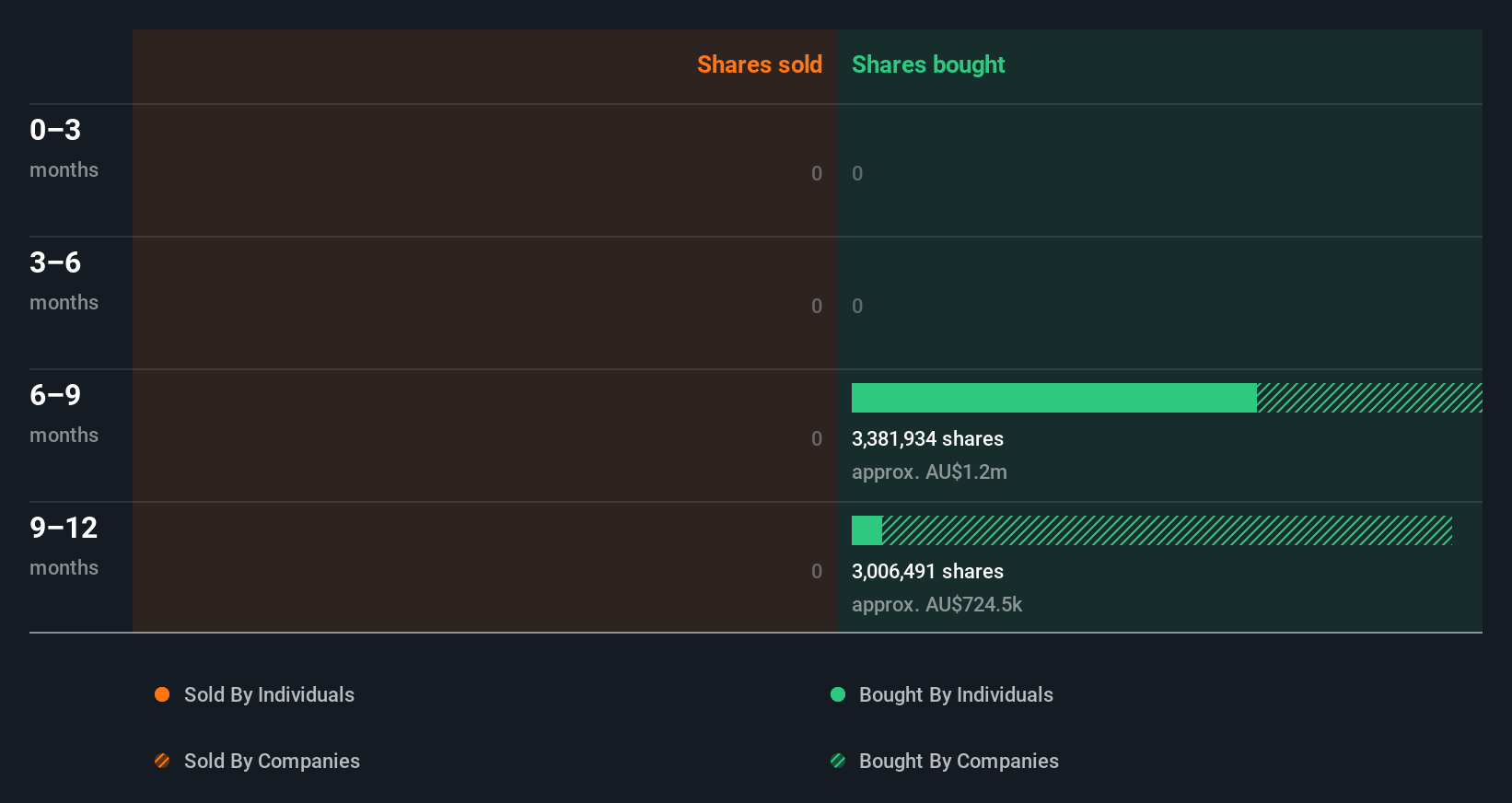The width and height of the screenshot is (1512, 803).
Task: Click shares sold zero in 3–6 months row
Action: click(x=817, y=306)
